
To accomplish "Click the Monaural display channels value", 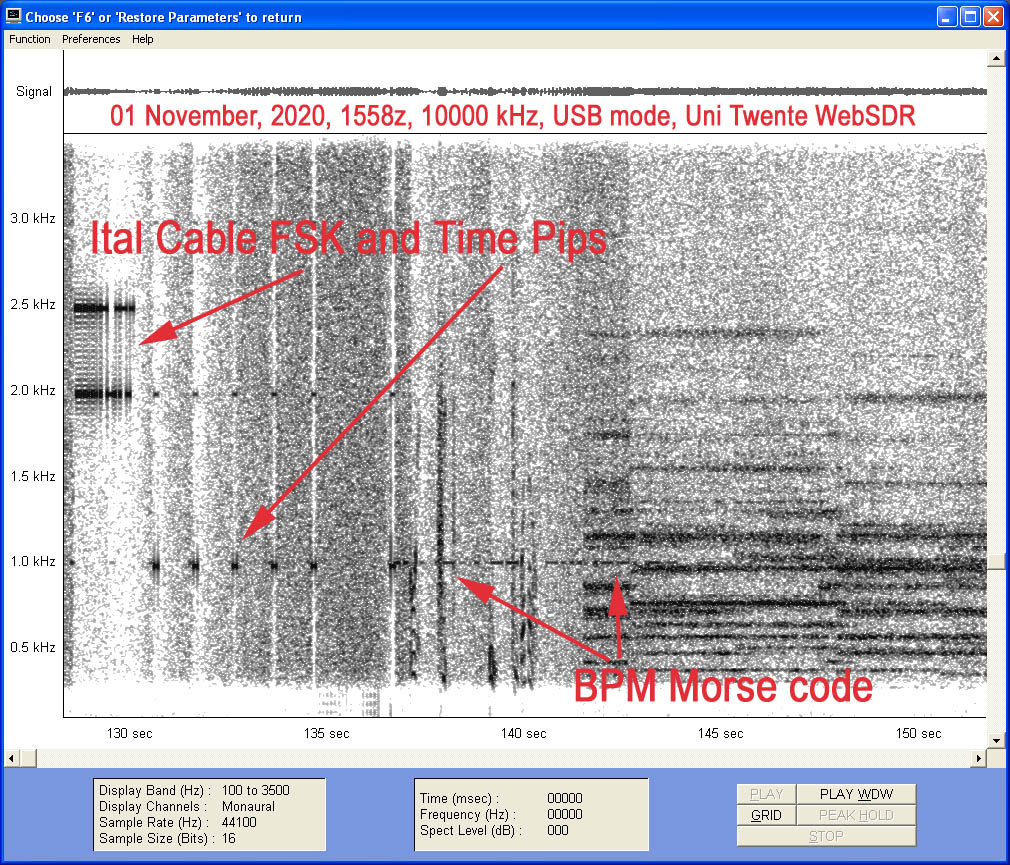I will pos(248,806).
